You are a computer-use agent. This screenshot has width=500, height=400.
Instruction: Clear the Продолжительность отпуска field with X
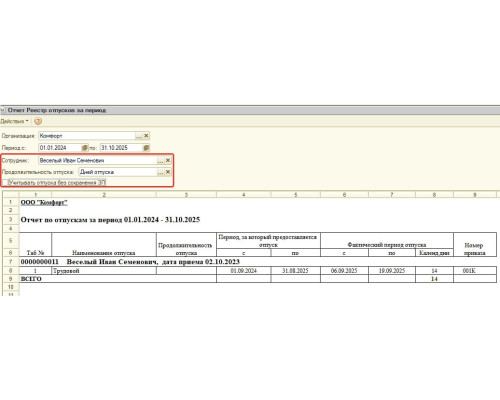[168, 172]
